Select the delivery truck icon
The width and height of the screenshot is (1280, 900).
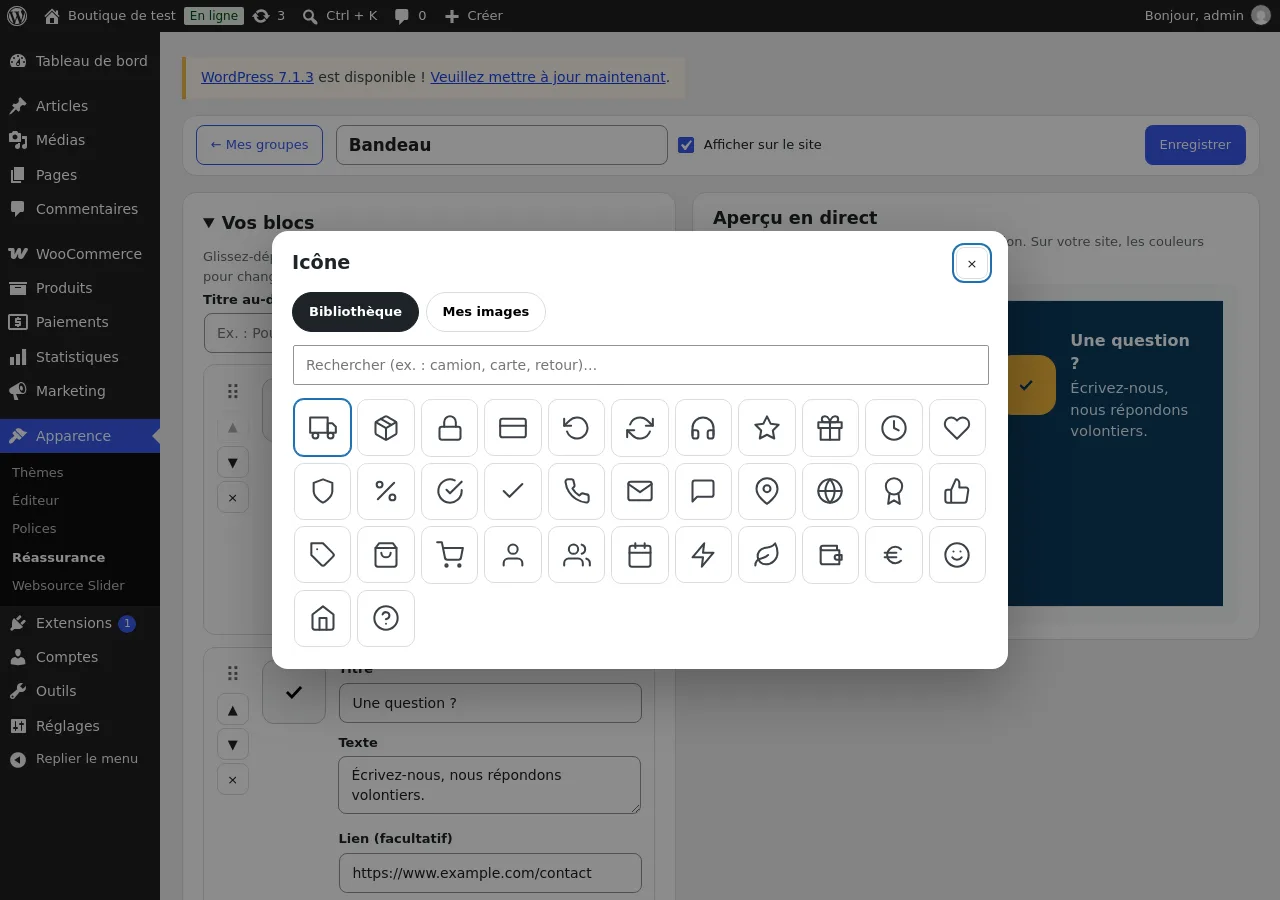pos(322,428)
